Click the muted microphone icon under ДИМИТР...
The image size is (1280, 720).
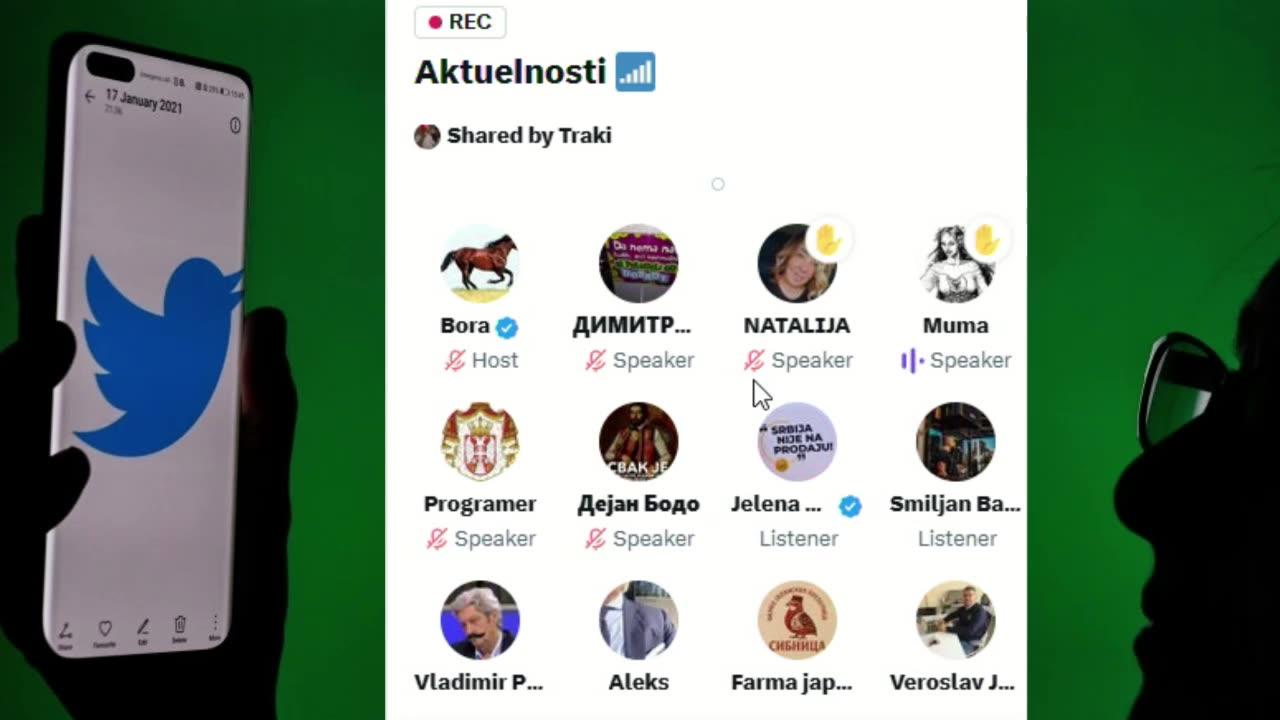pos(596,360)
